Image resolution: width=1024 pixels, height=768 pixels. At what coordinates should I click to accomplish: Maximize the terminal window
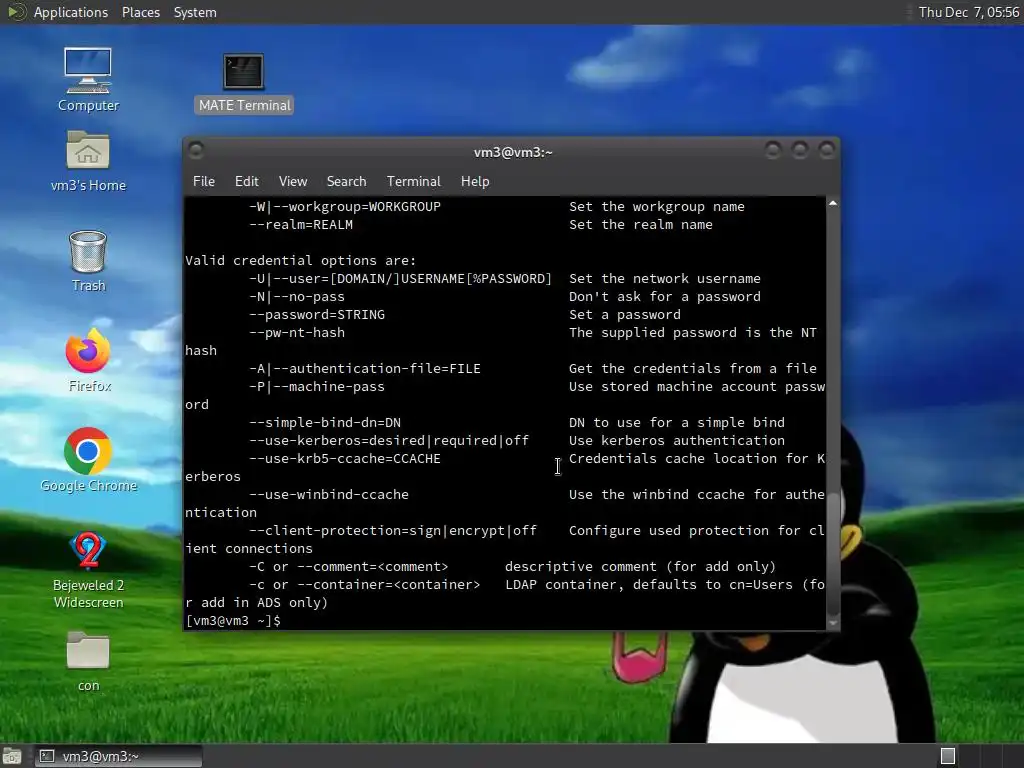(800, 151)
